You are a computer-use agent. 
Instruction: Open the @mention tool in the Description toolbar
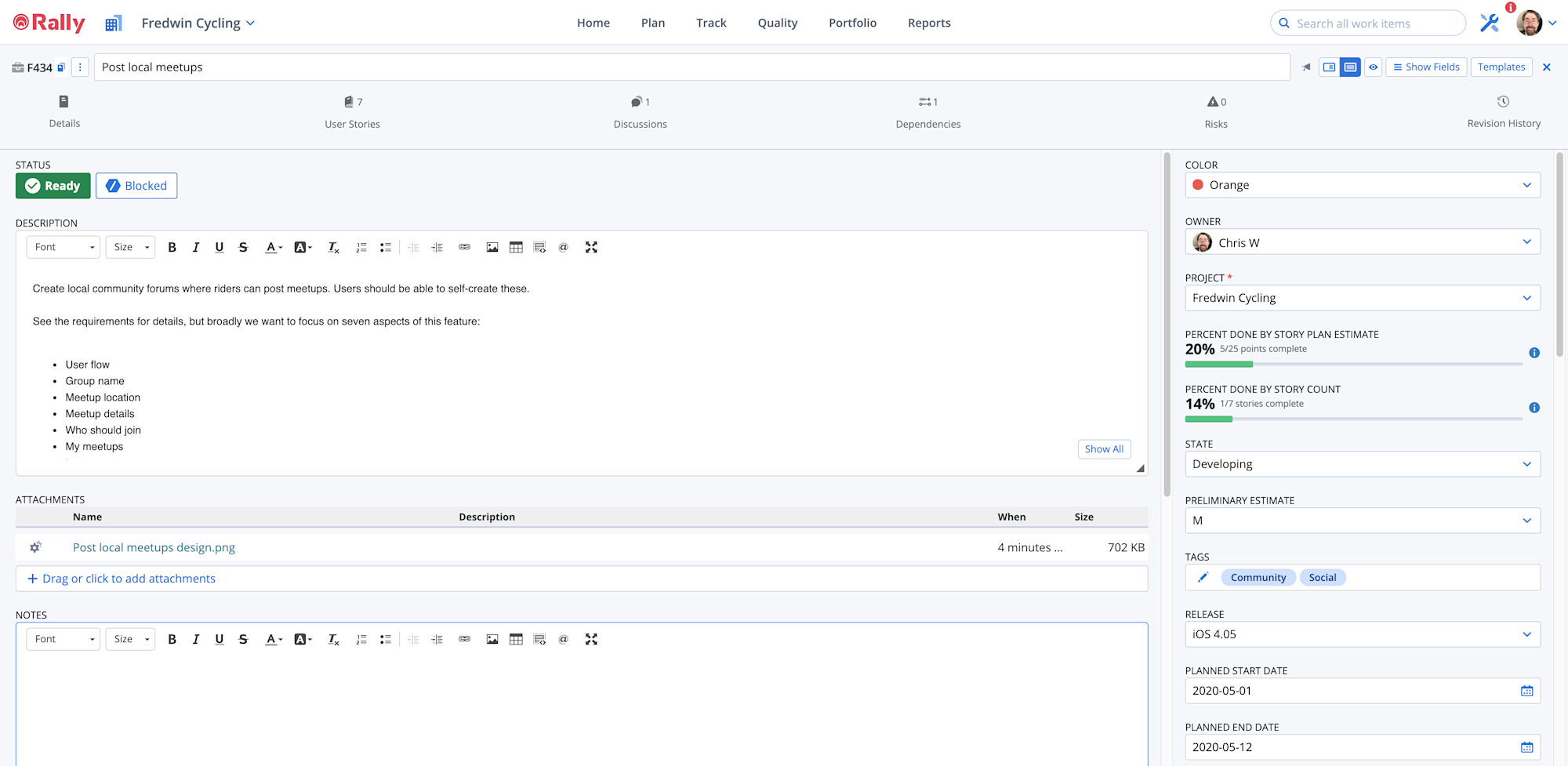click(x=564, y=247)
